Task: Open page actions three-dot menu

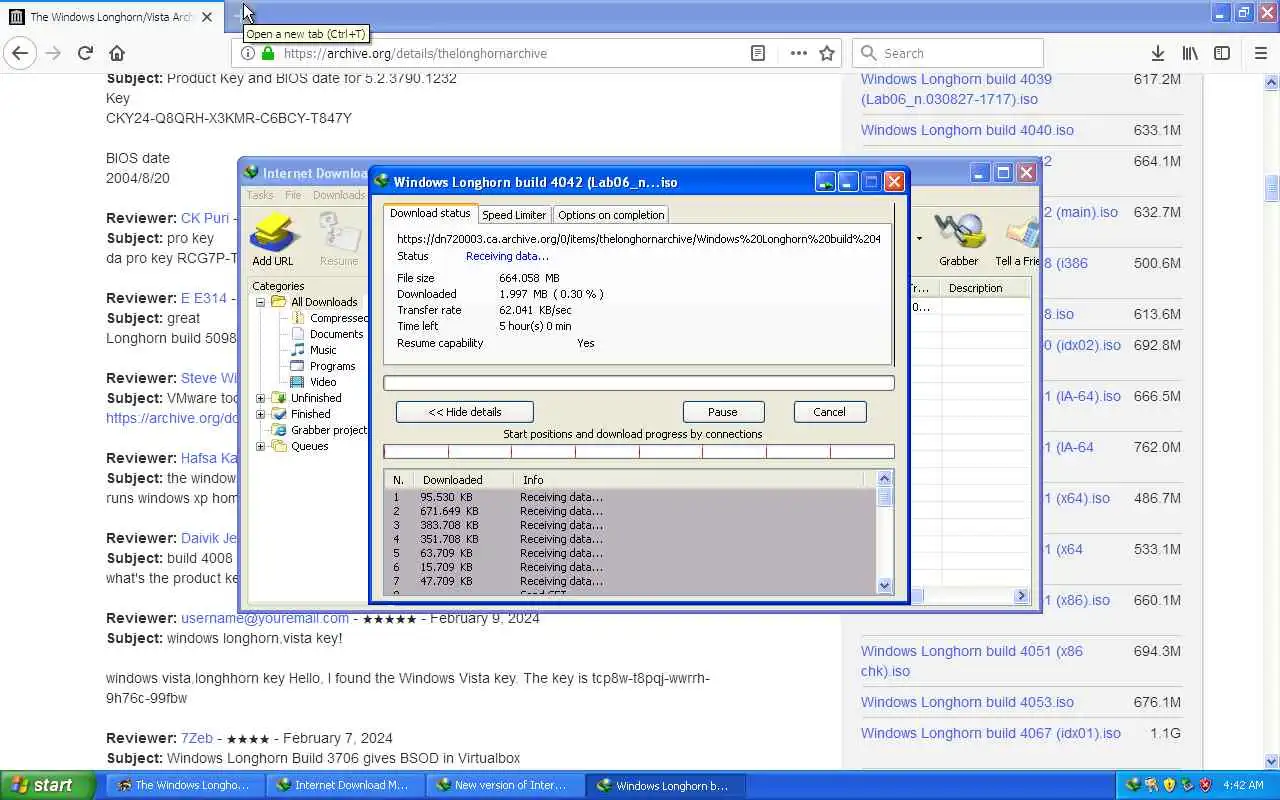Action: [x=798, y=53]
